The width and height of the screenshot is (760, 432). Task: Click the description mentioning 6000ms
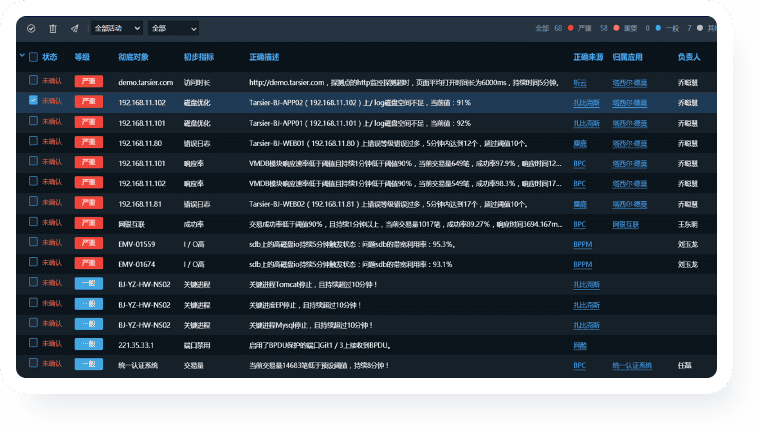coord(404,82)
